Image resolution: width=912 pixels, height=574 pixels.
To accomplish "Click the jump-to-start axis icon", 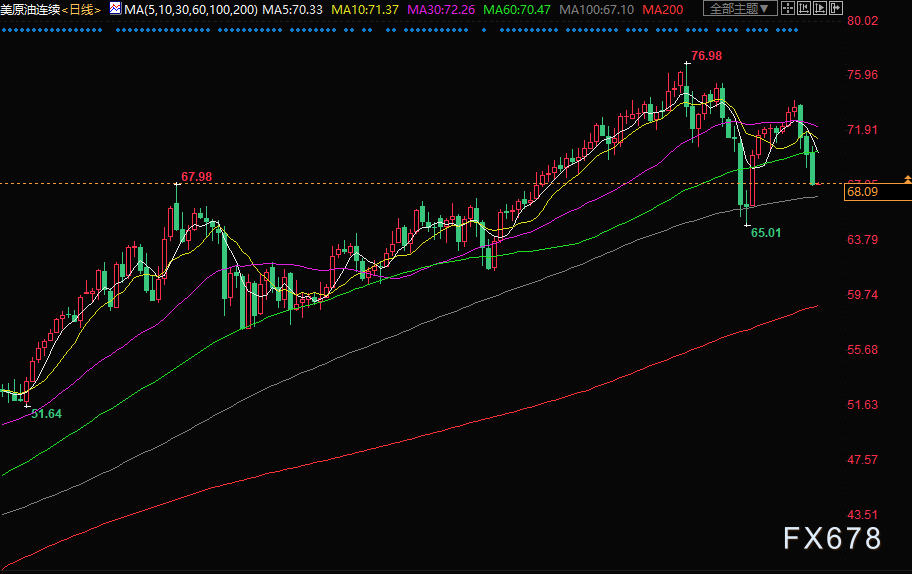I will (804, 8).
